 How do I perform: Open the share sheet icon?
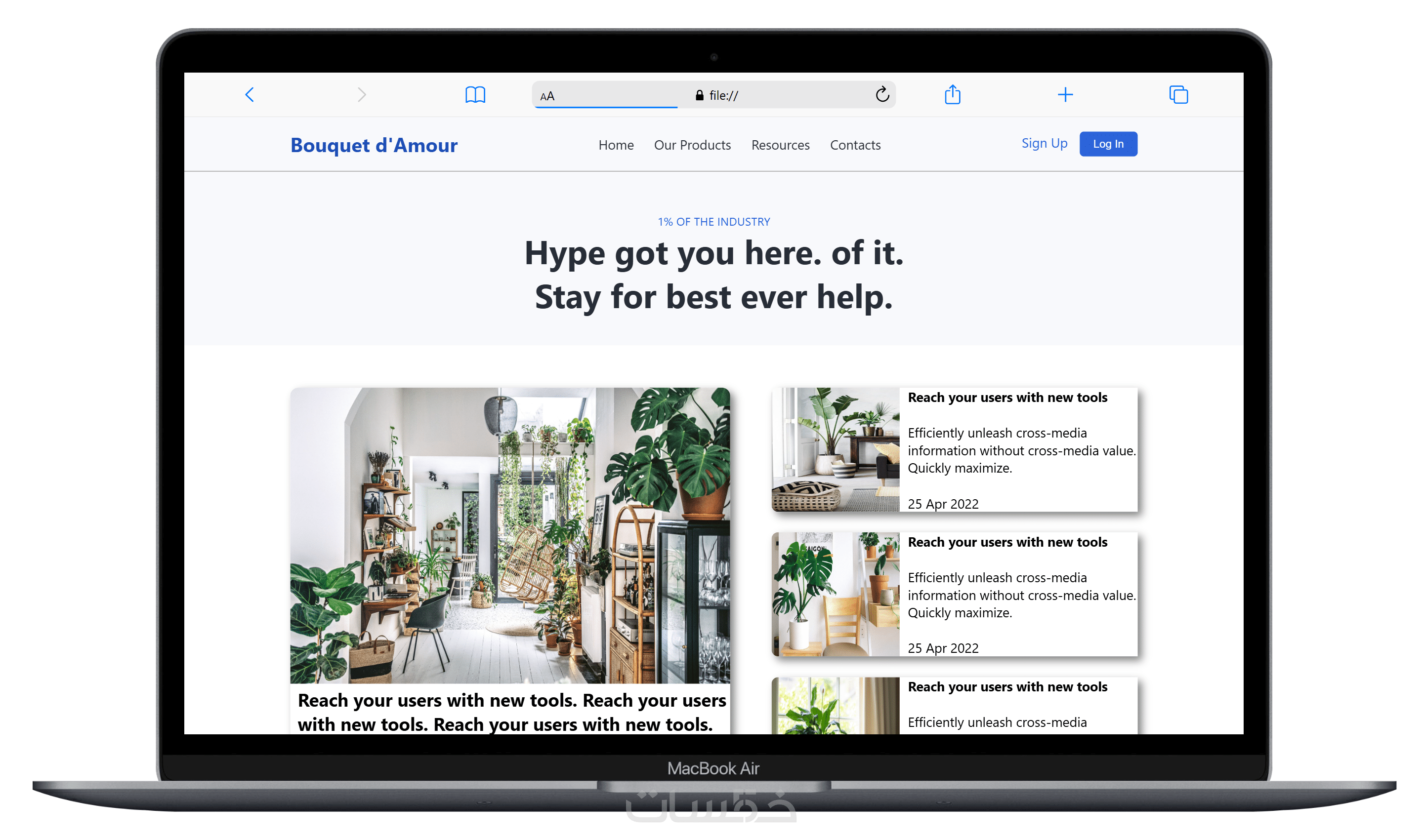tap(953, 94)
